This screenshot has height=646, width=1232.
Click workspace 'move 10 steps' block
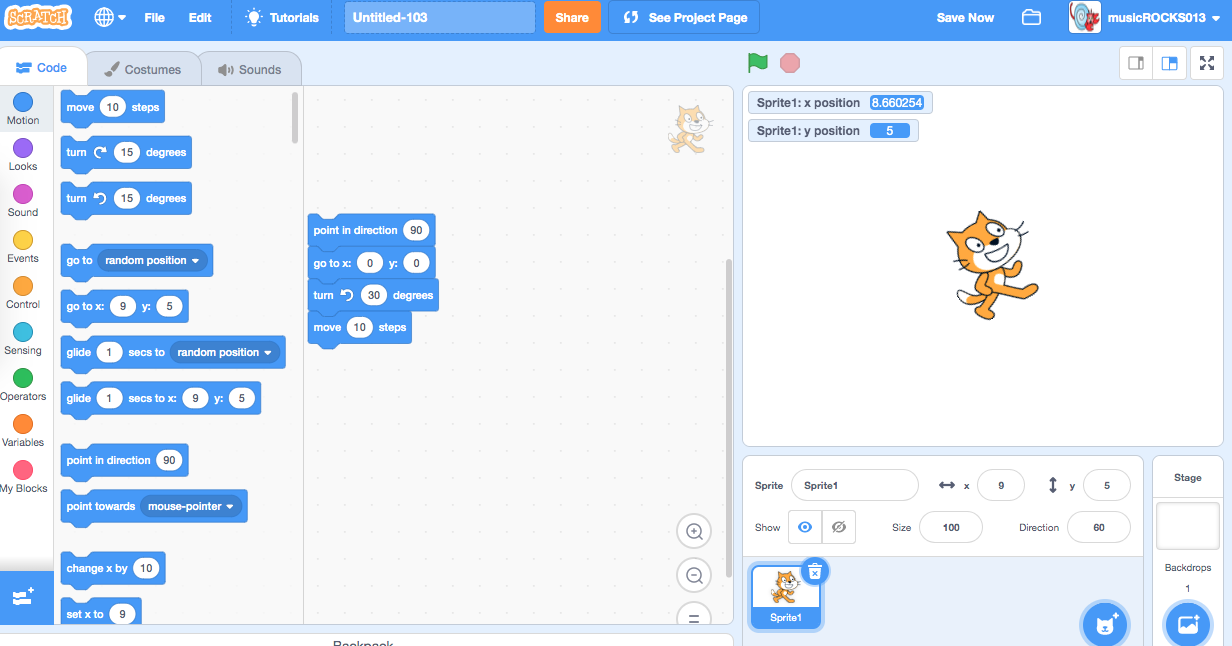click(x=360, y=327)
